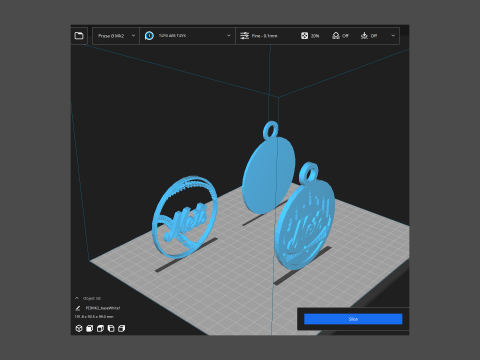
Task: Switch to top view cube icon
Action: coord(100,328)
